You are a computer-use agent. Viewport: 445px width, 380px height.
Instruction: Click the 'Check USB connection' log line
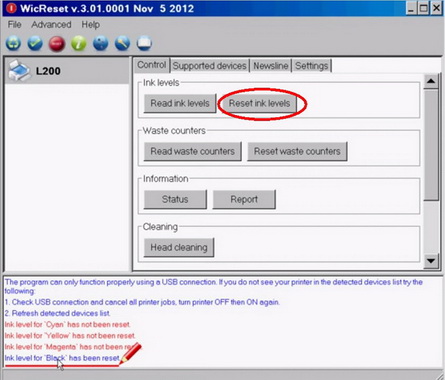click(x=142, y=302)
